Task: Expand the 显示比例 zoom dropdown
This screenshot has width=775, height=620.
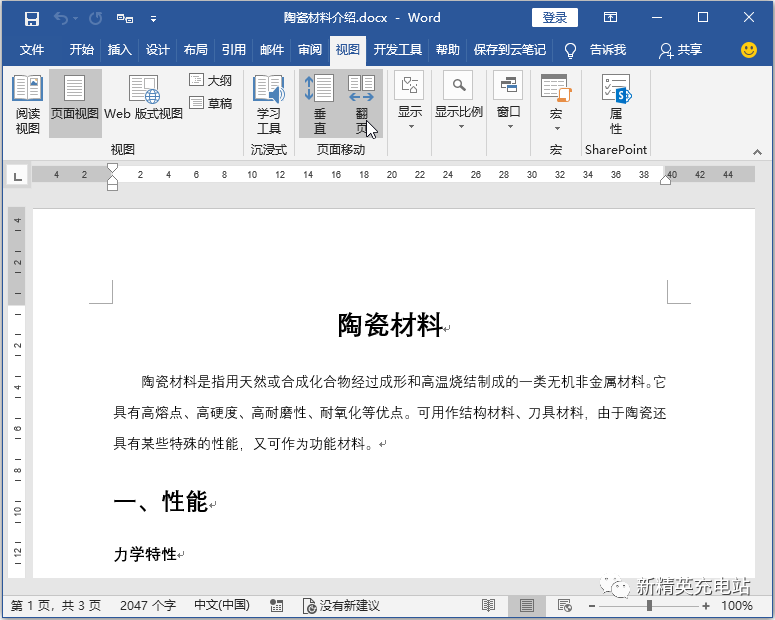Action: 459,102
